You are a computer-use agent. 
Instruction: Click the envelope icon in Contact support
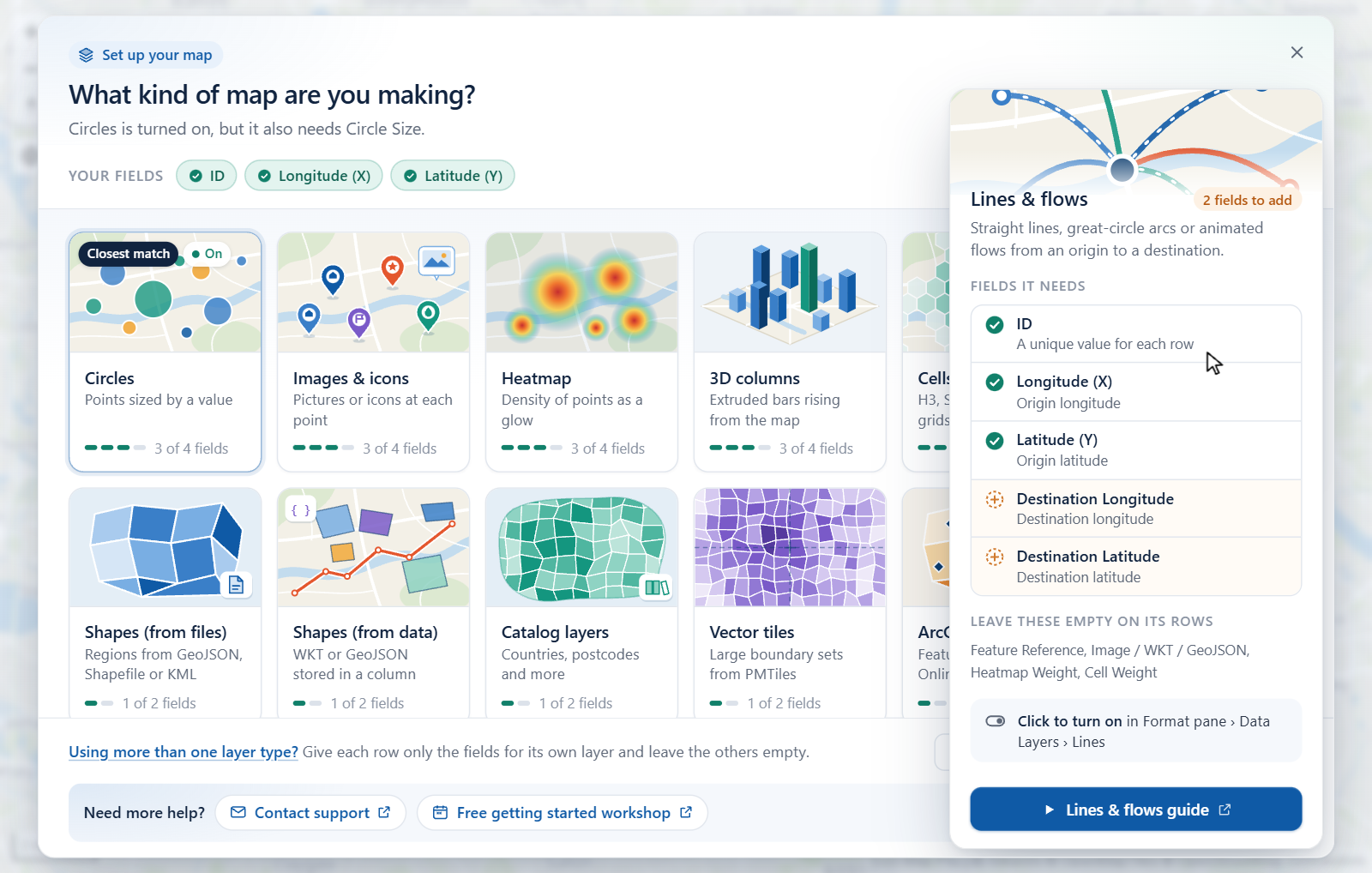238,812
